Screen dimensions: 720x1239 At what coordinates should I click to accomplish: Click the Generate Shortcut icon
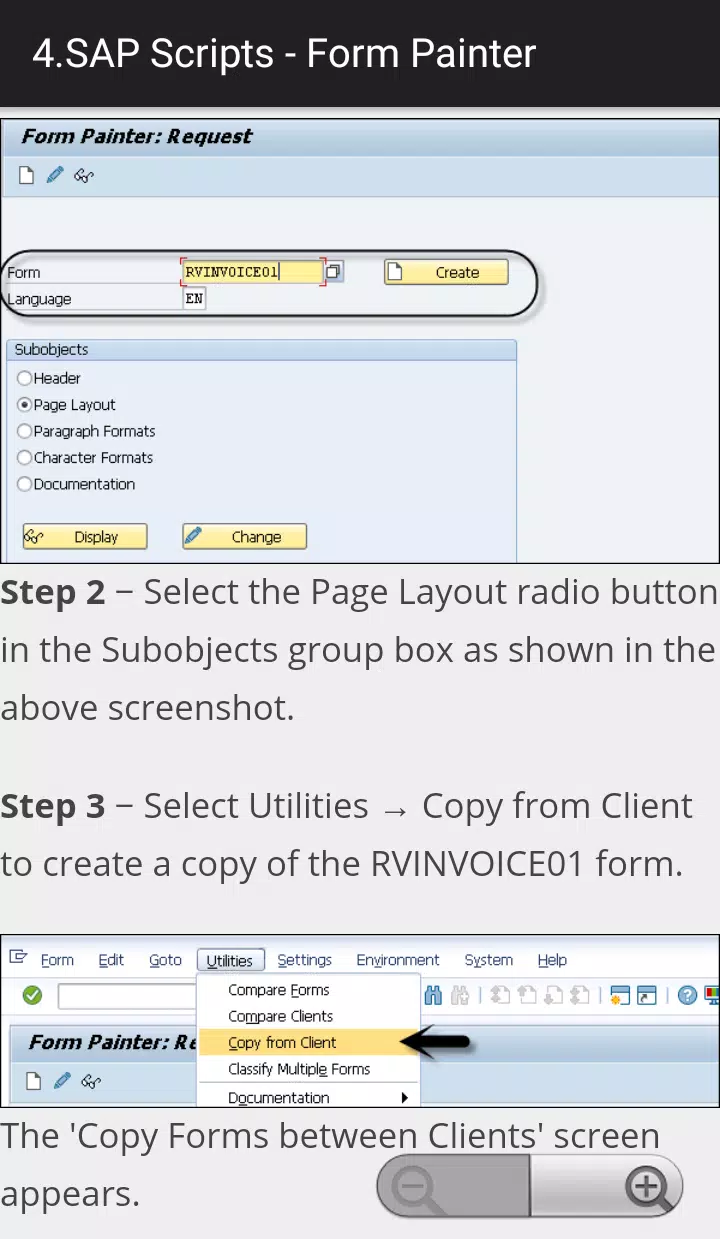647,995
